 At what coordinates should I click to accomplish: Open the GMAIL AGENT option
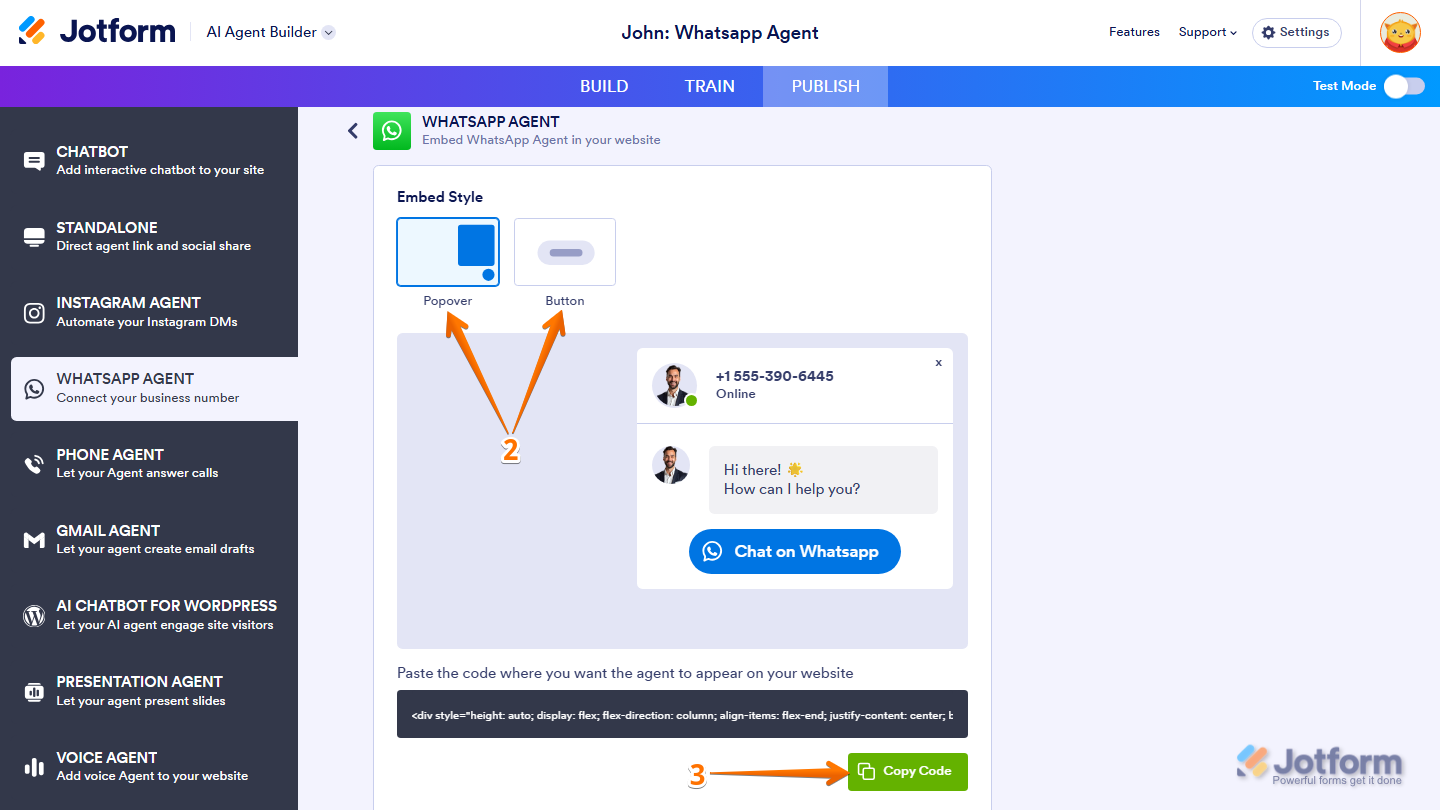pyautogui.click(x=149, y=539)
